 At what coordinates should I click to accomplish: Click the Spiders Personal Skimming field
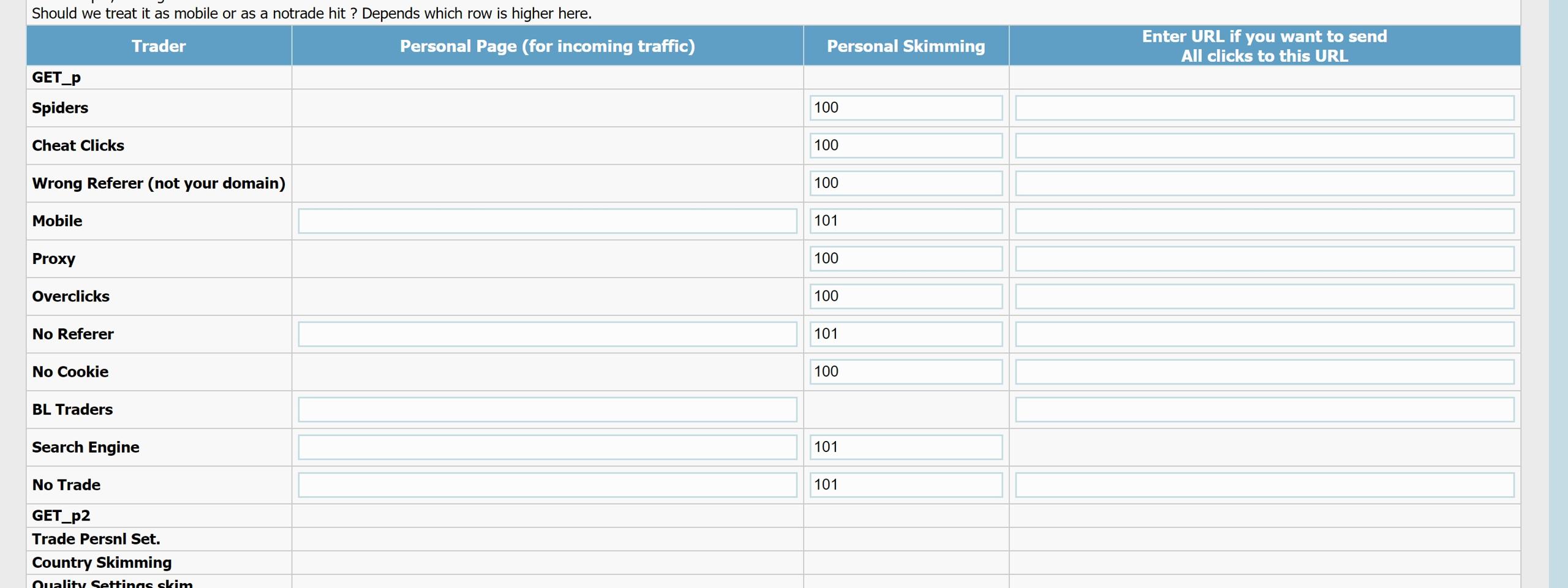click(x=906, y=108)
